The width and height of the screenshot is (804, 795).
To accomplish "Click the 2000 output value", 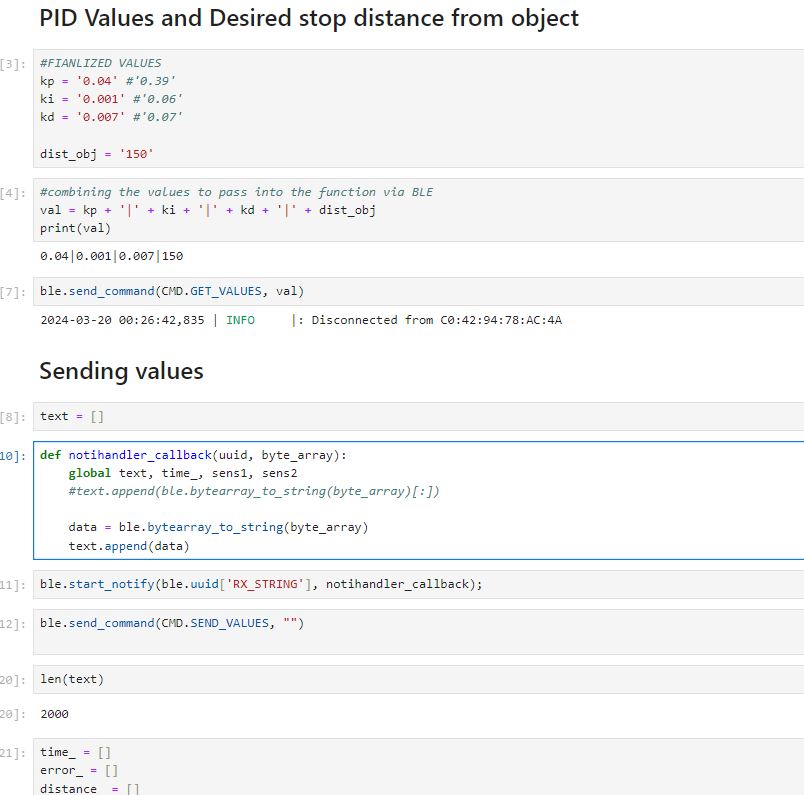I will pos(54,714).
